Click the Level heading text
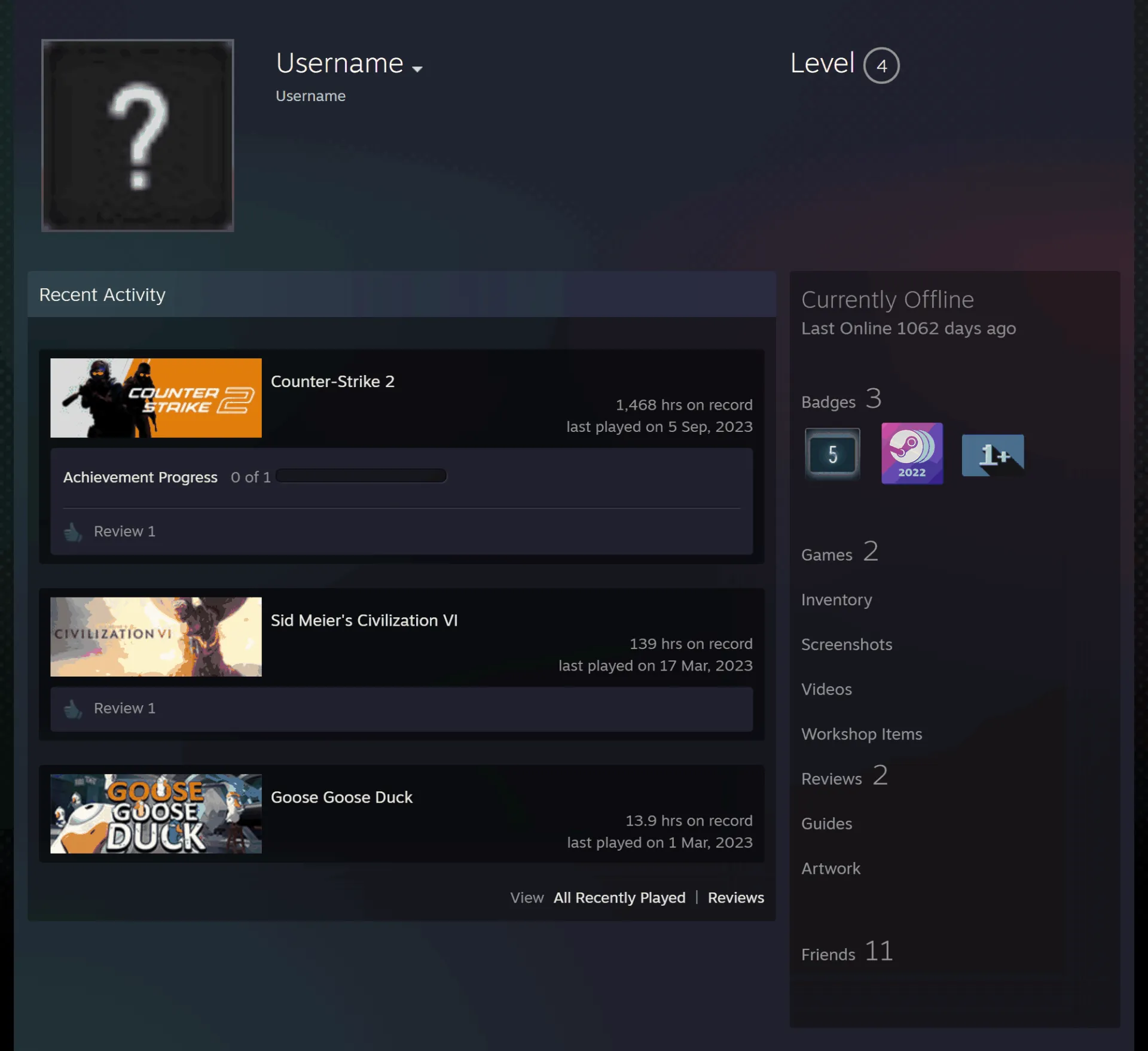1148x1051 pixels. [x=822, y=63]
